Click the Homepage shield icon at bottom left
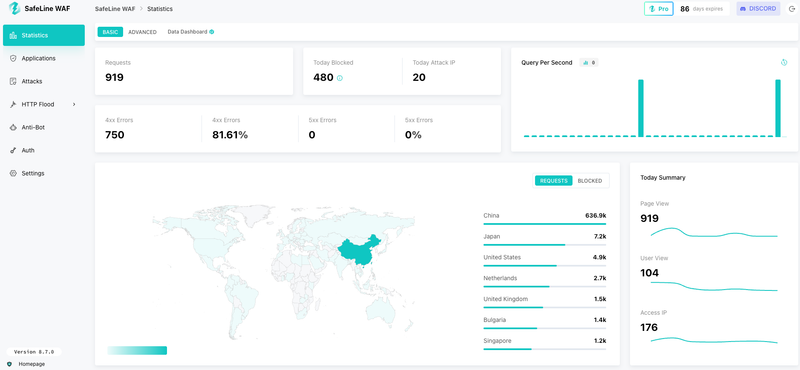The height and width of the screenshot is (370, 800). 9,364
